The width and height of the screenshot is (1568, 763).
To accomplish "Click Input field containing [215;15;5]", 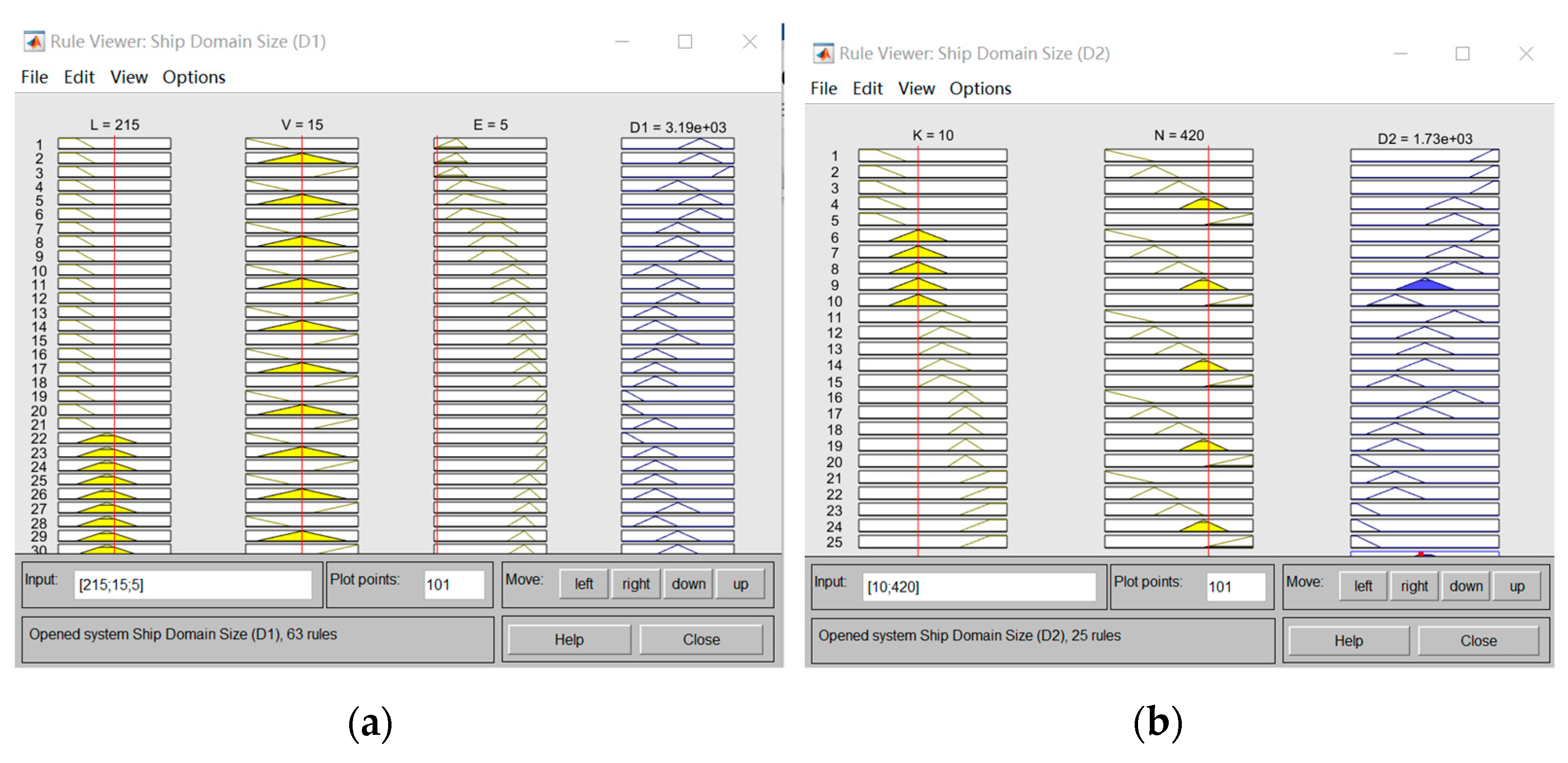I will (192, 585).
